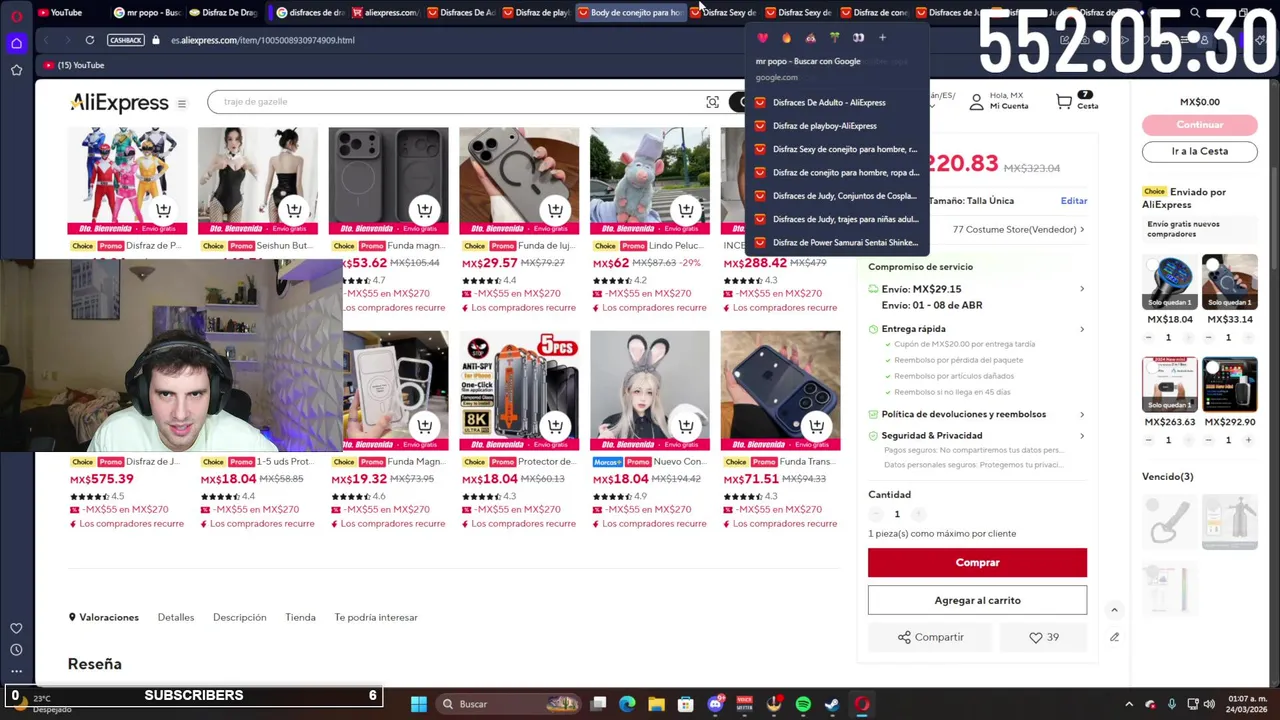Use the image search camera icon

712,102
